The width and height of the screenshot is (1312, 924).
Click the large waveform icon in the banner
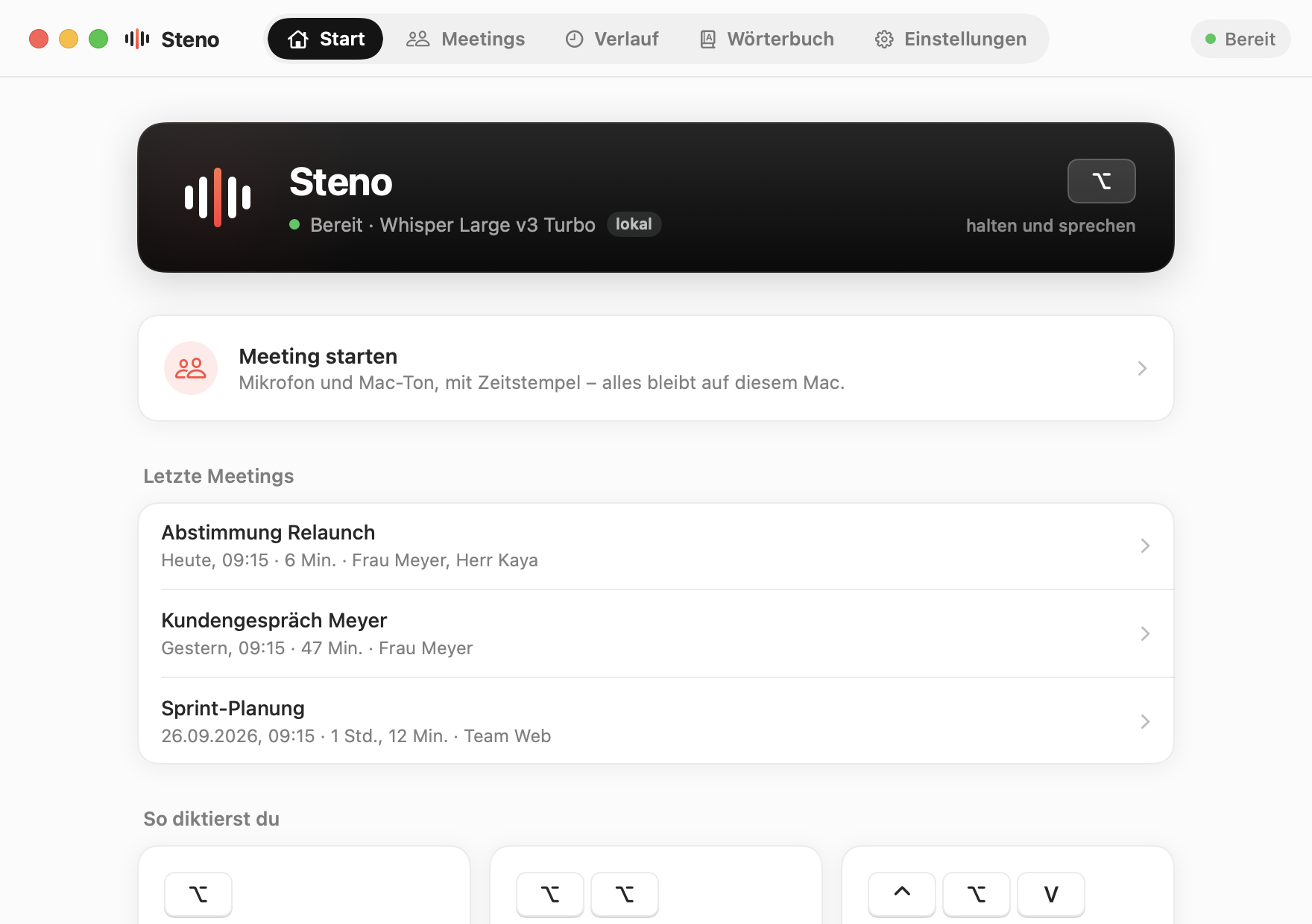tap(218, 197)
